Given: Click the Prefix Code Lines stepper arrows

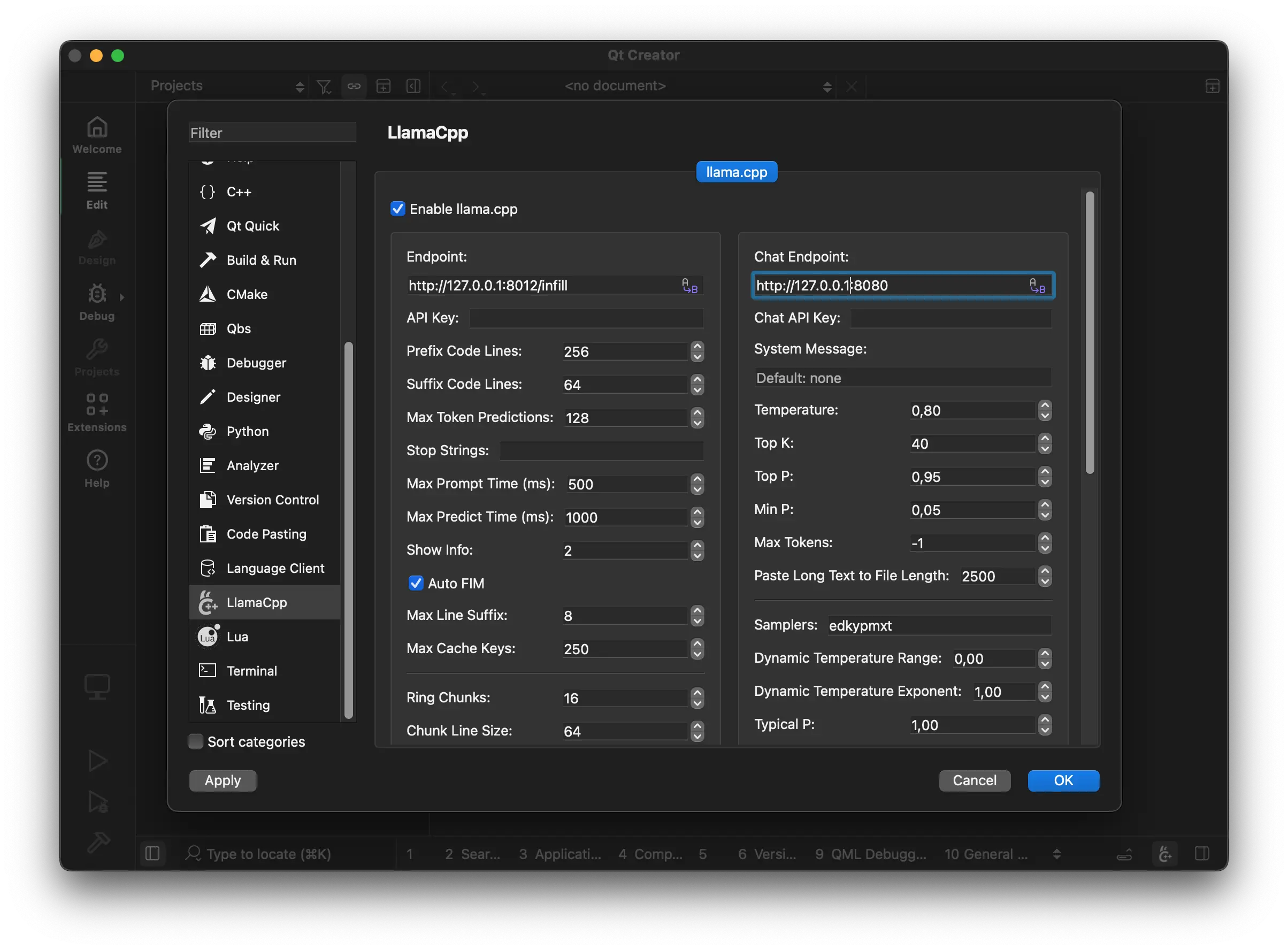Looking at the screenshot, I should tap(697, 351).
